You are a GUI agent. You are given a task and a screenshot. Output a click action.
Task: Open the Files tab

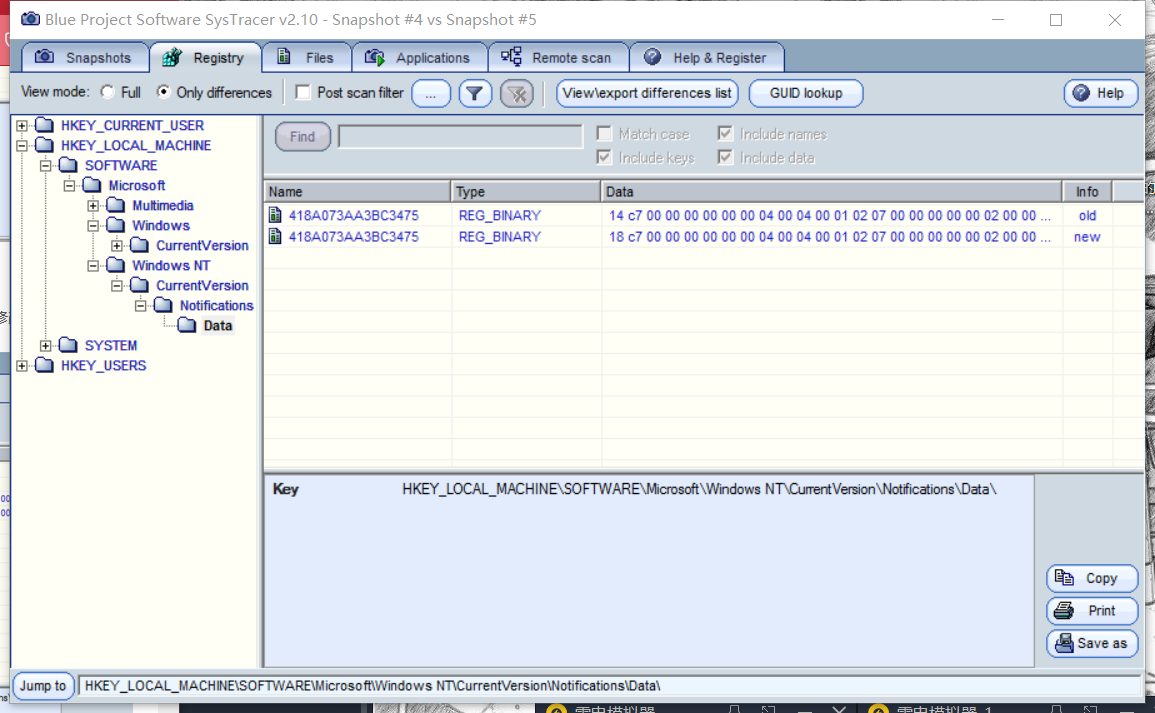click(x=306, y=57)
